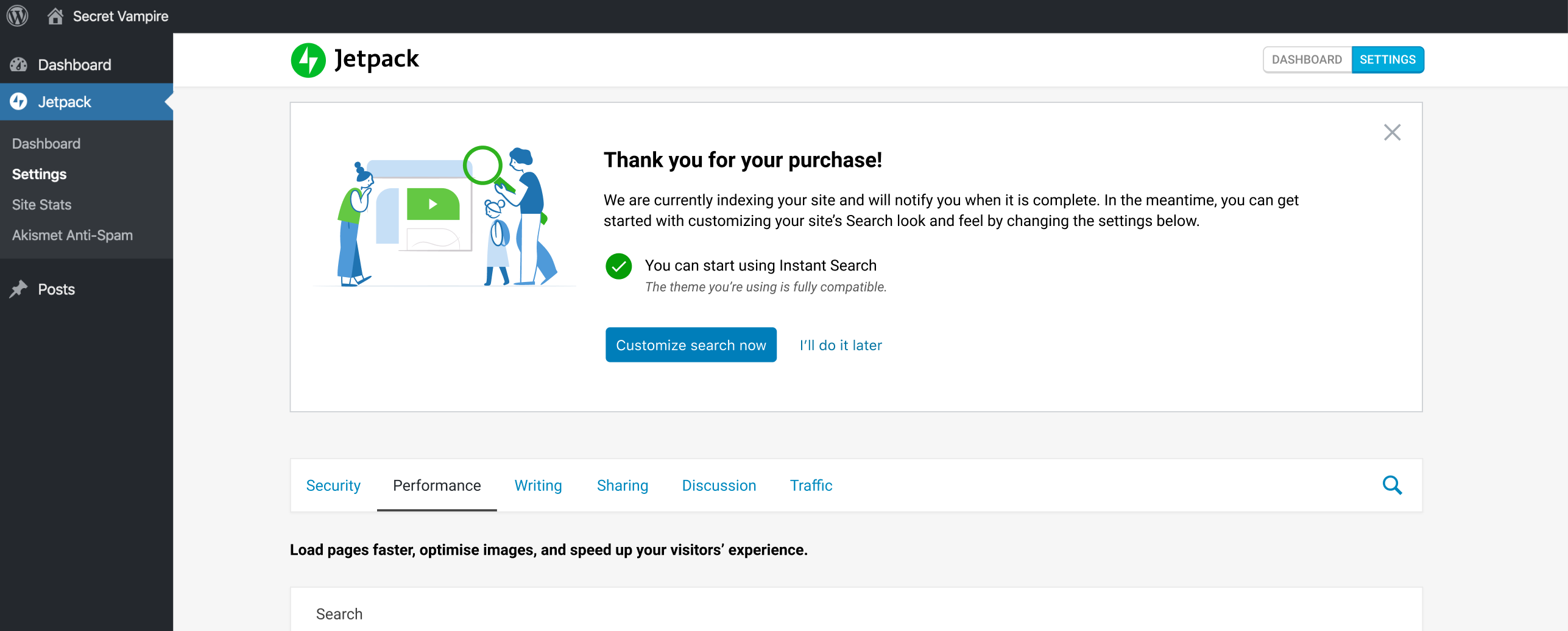The image size is (1568, 631).
Task: Click the Dashboard gauge icon in sidebar
Action: coord(19,65)
